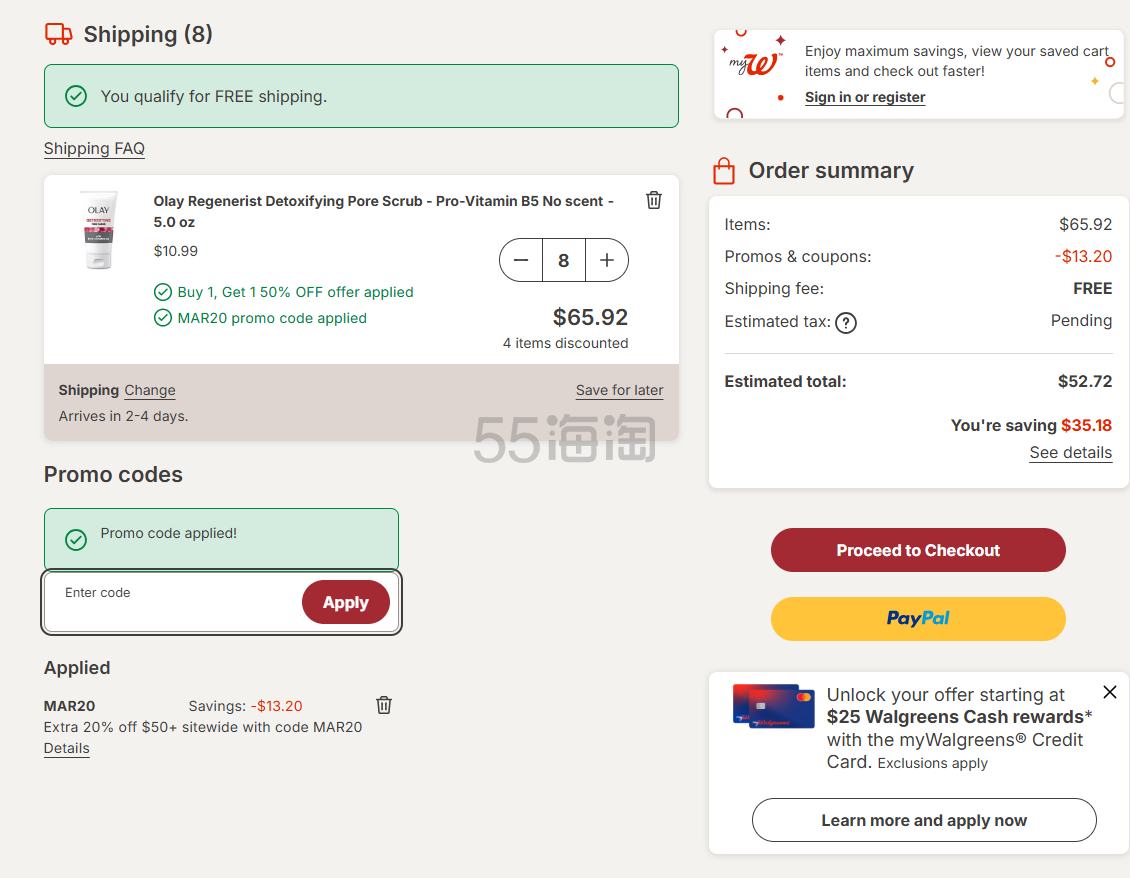Screen dimensions: 1130x878
Task: Remove the applied MAR20 promo code
Action: 384,705
